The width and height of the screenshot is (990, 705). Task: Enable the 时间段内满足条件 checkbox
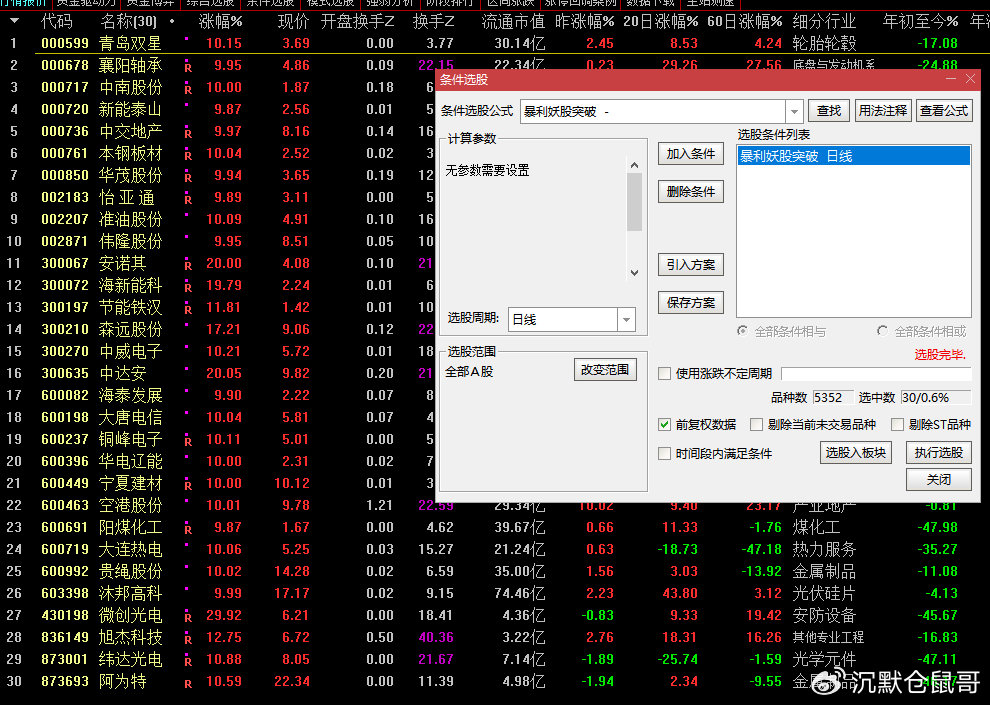664,453
